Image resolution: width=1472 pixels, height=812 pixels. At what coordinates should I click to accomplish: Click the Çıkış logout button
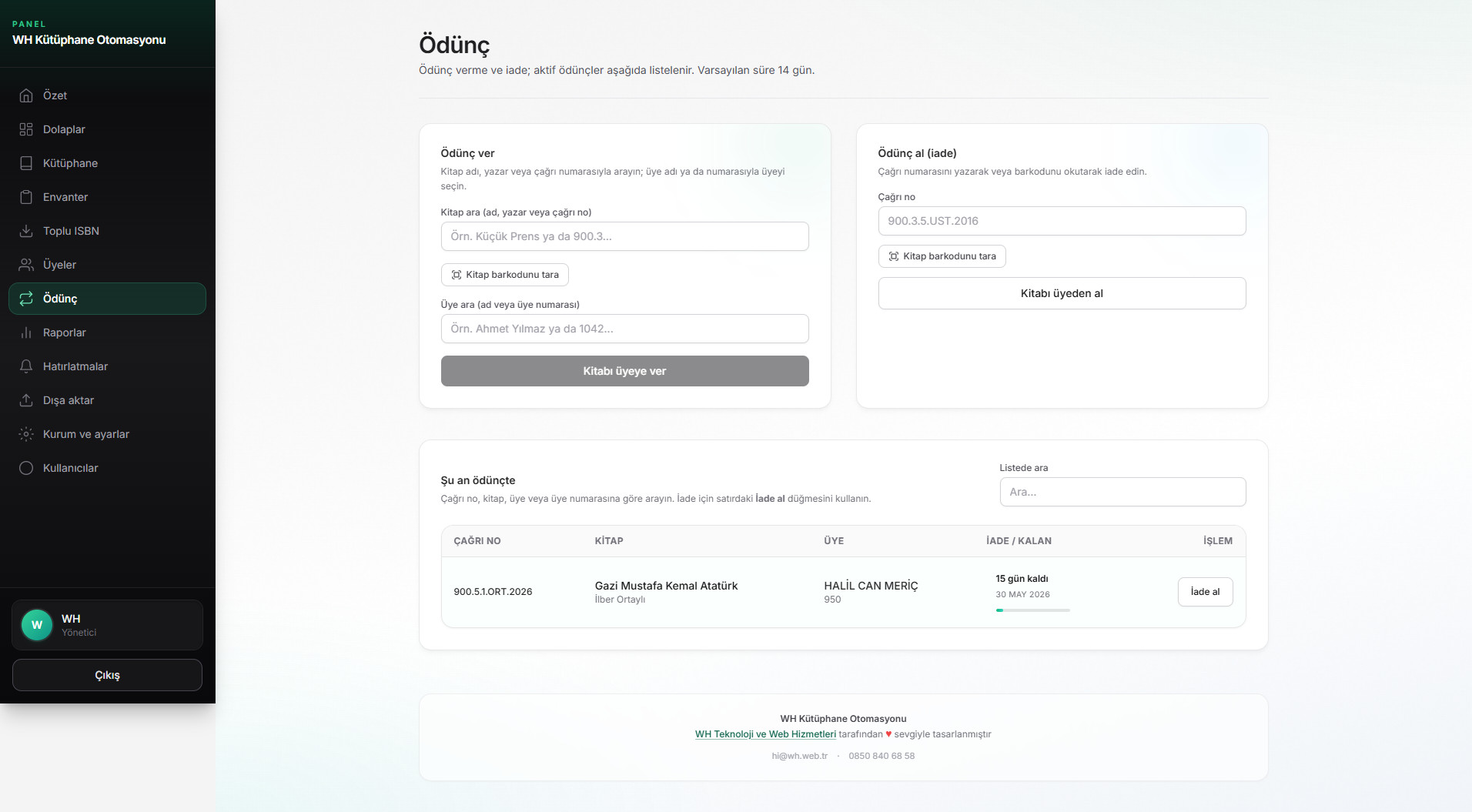[x=107, y=675]
